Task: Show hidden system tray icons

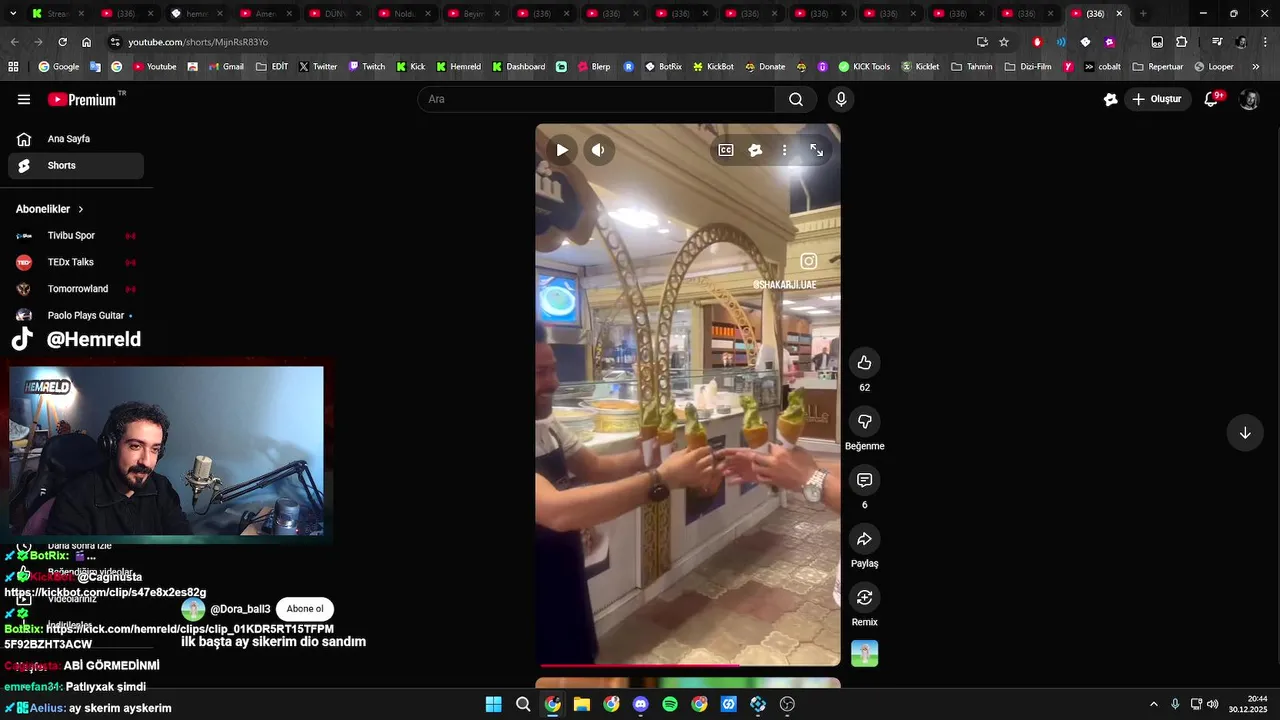Action: pos(1153,704)
